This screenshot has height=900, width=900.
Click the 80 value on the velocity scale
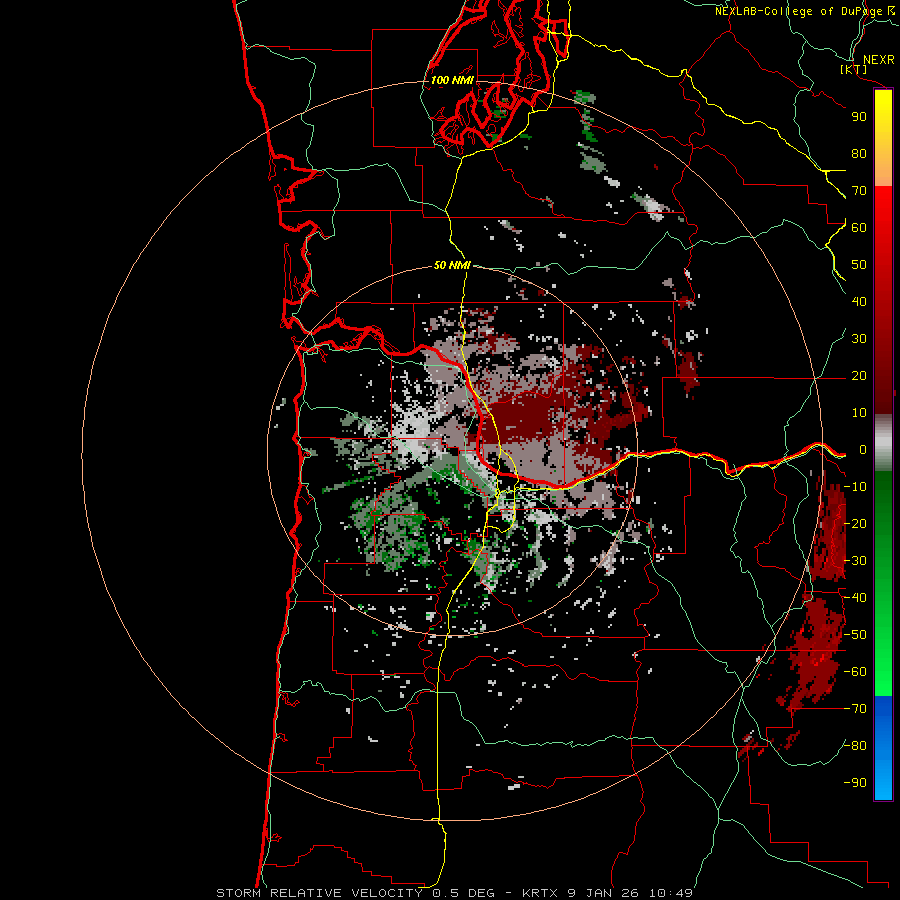[x=859, y=153]
